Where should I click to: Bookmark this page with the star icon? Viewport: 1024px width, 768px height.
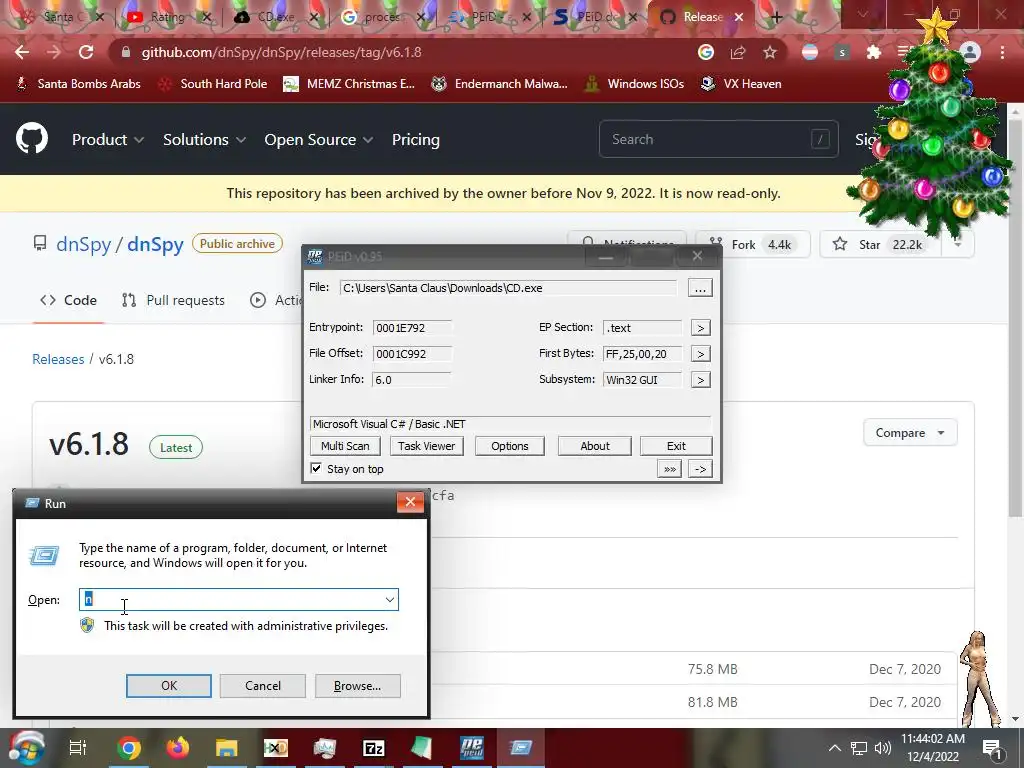pyautogui.click(x=770, y=52)
